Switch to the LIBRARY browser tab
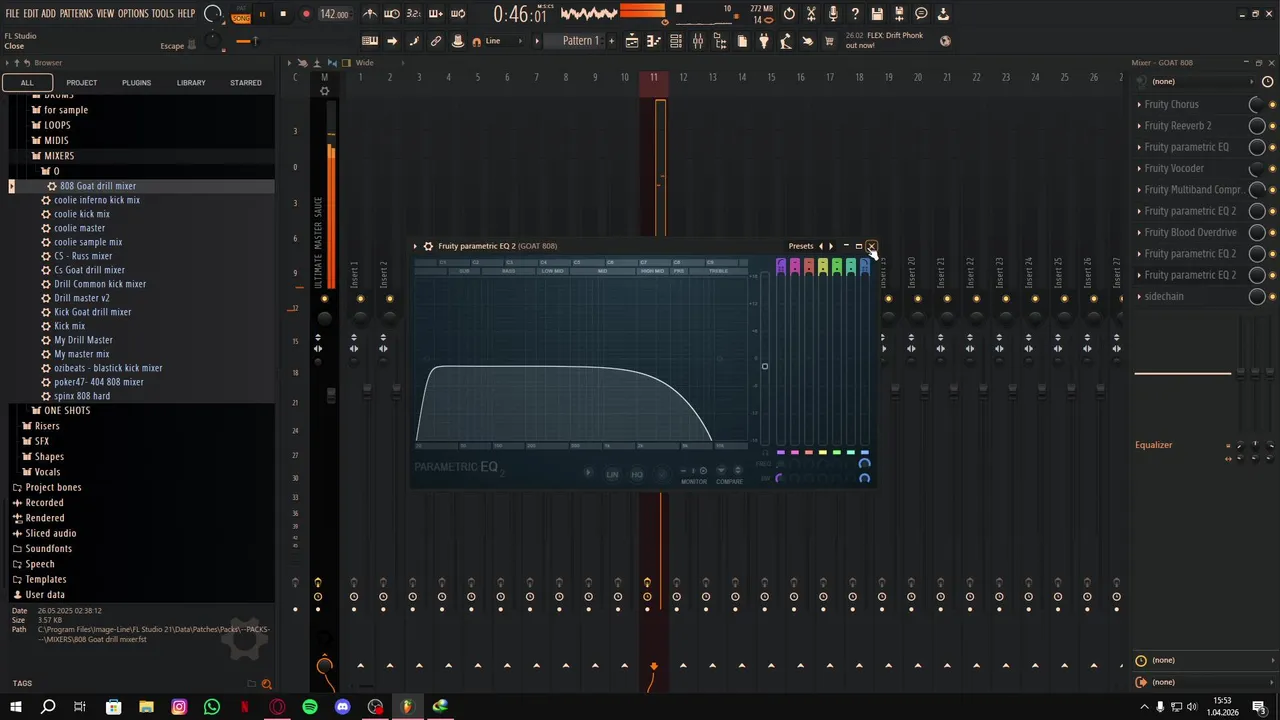Screen dimensions: 1280x720 click(x=191, y=83)
